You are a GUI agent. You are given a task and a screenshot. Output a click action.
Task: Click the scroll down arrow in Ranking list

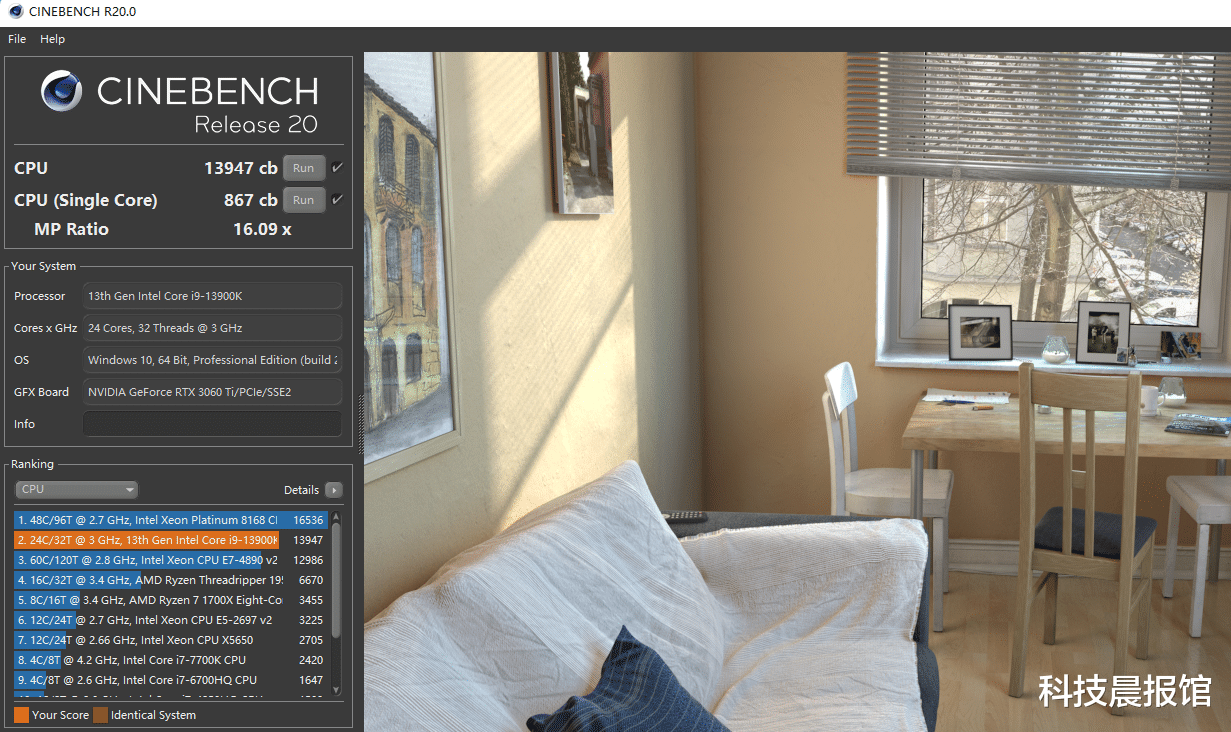click(336, 691)
